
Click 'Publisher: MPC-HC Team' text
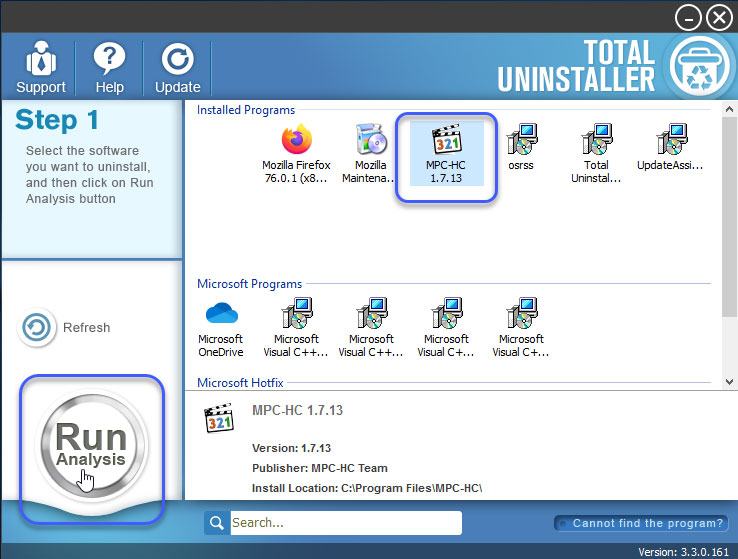320,468
